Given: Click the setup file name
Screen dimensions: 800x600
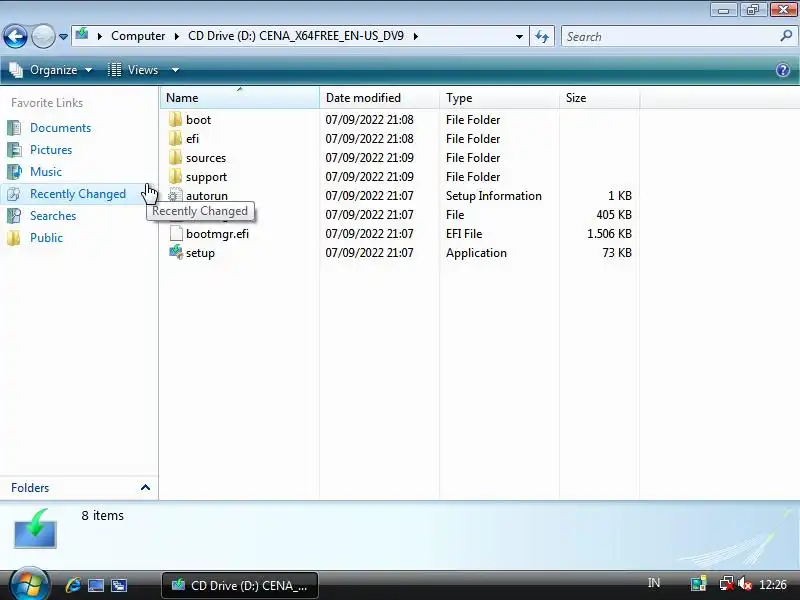Looking at the screenshot, I should [201, 253].
